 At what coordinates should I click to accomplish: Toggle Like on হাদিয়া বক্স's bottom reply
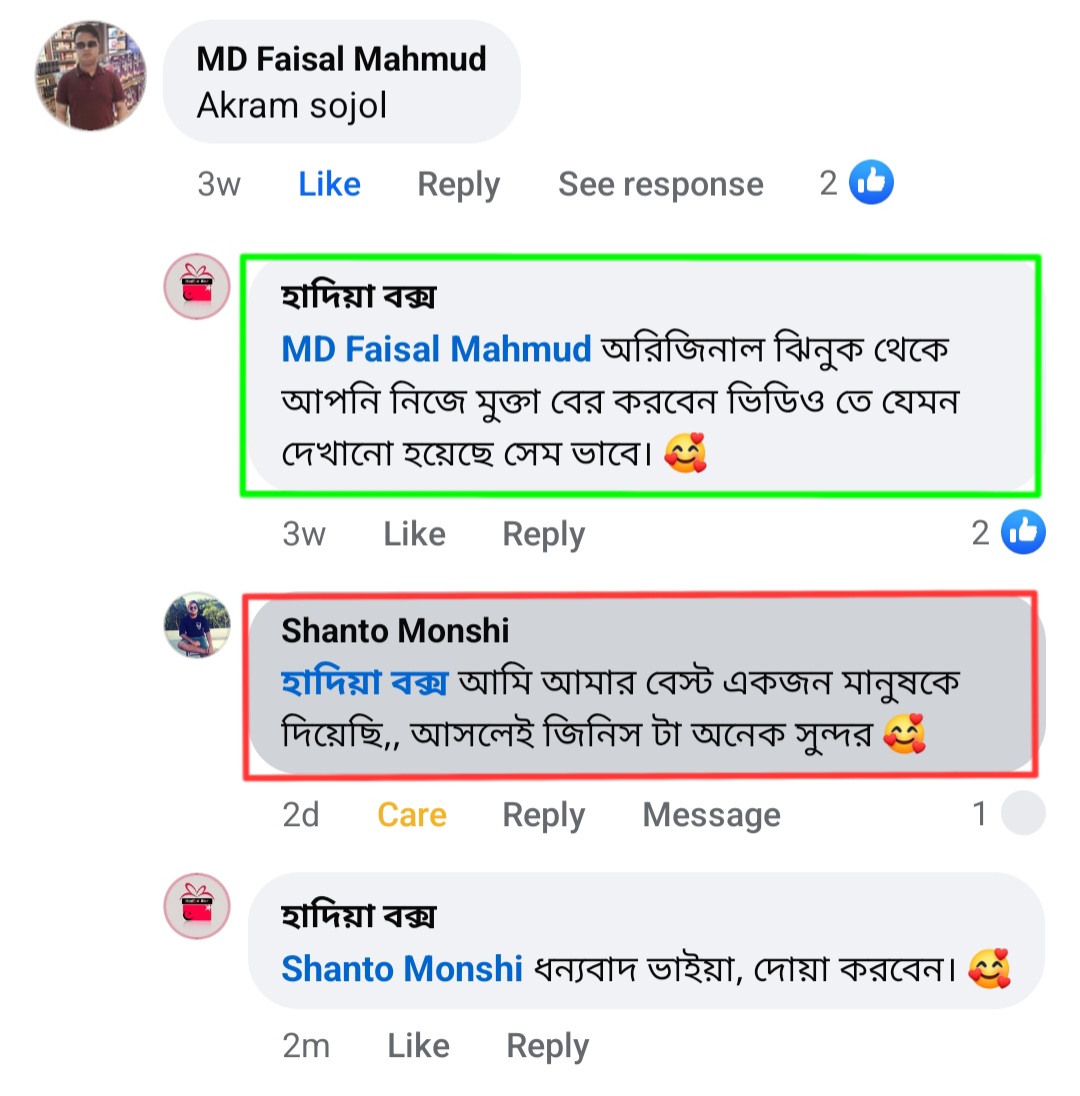[x=418, y=1046]
